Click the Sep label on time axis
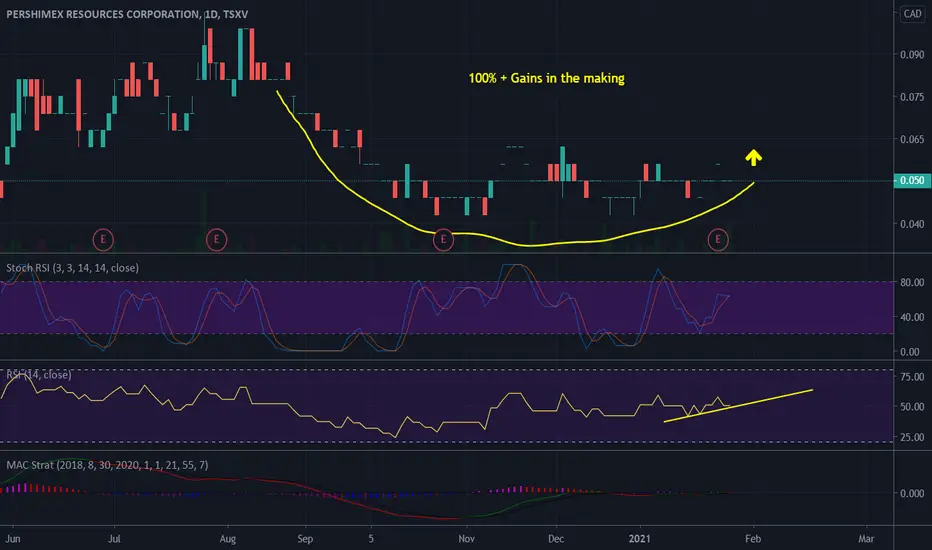Image resolution: width=932 pixels, height=550 pixels. point(305,539)
